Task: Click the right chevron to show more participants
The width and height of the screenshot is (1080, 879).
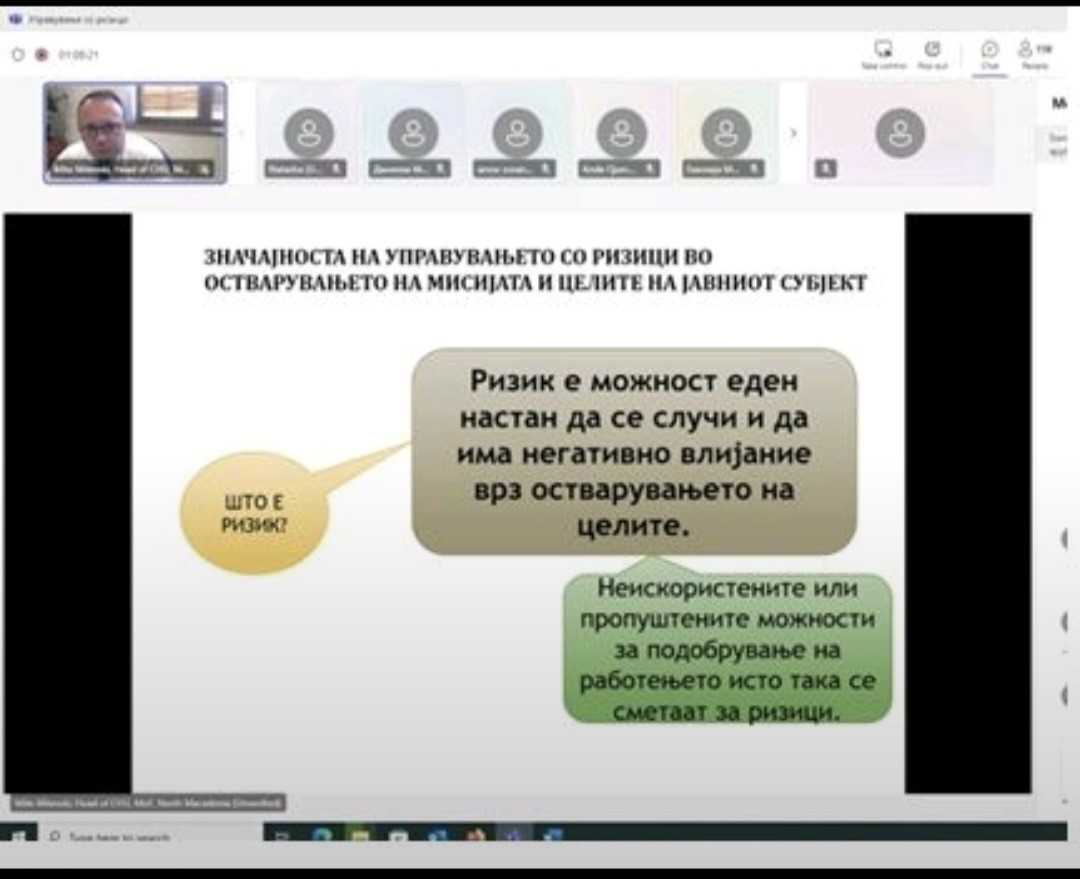Action: [793, 131]
